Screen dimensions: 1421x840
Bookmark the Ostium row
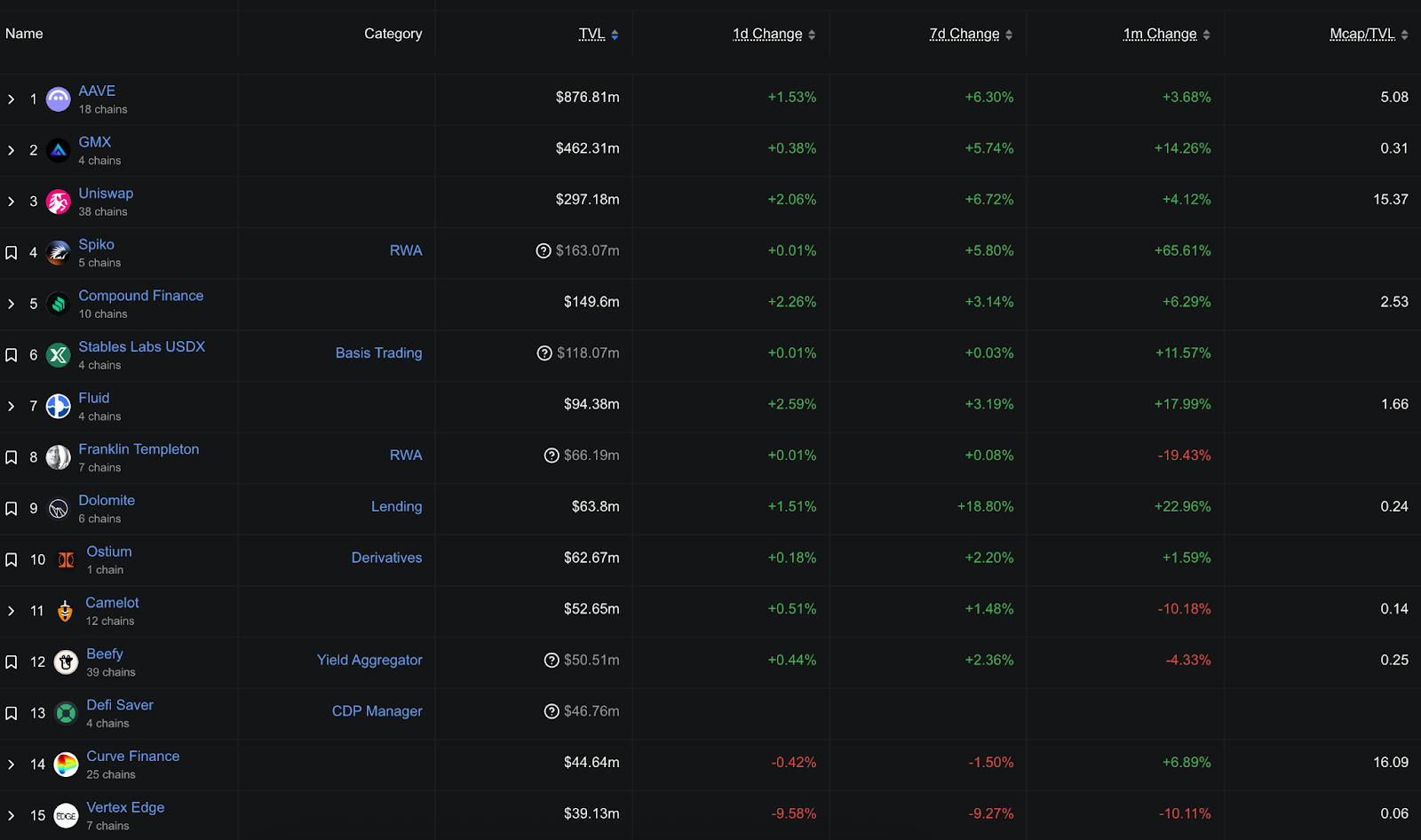(12, 560)
